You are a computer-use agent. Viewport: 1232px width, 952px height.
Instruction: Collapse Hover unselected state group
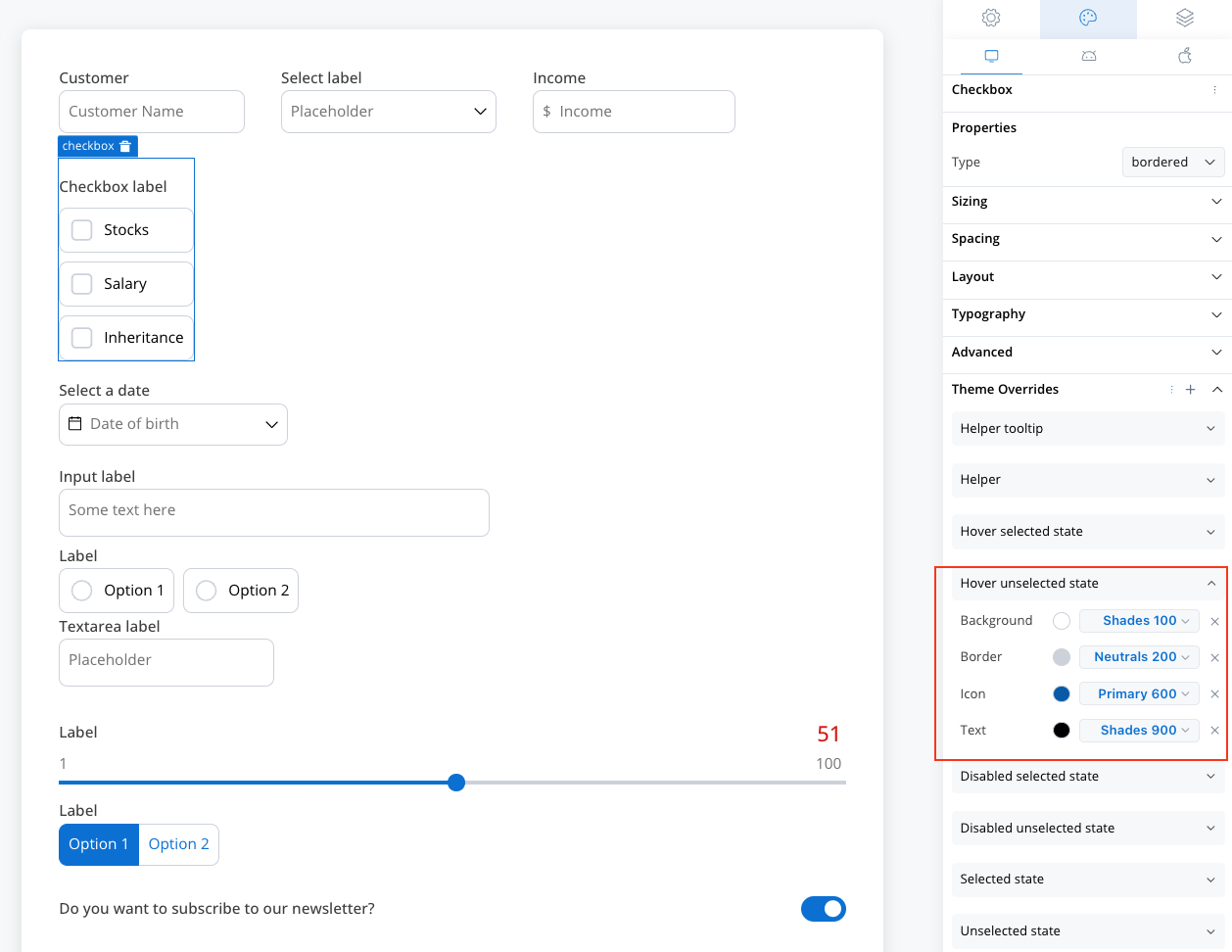pyautogui.click(x=1088, y=584)
